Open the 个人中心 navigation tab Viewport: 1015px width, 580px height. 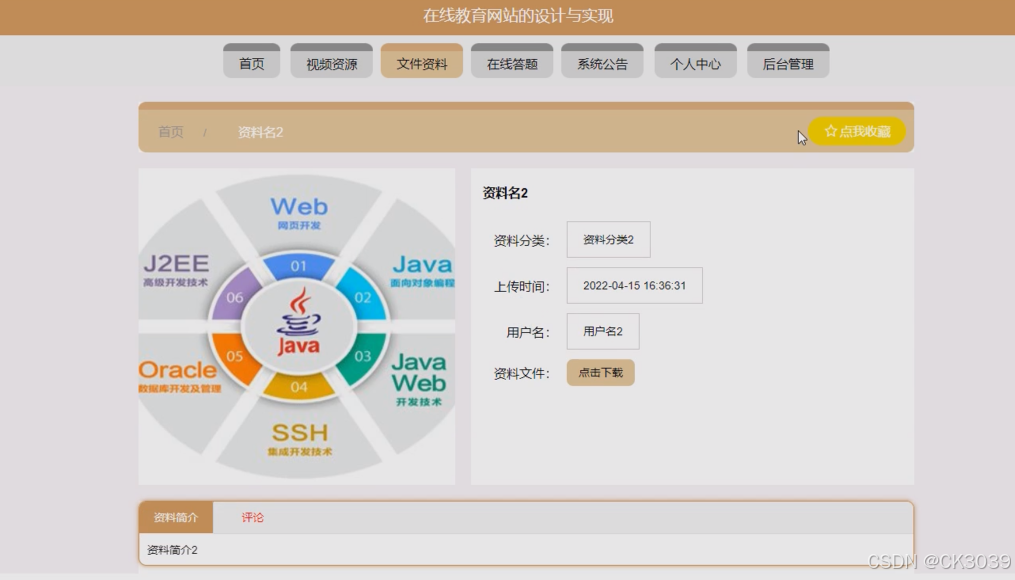695,61
